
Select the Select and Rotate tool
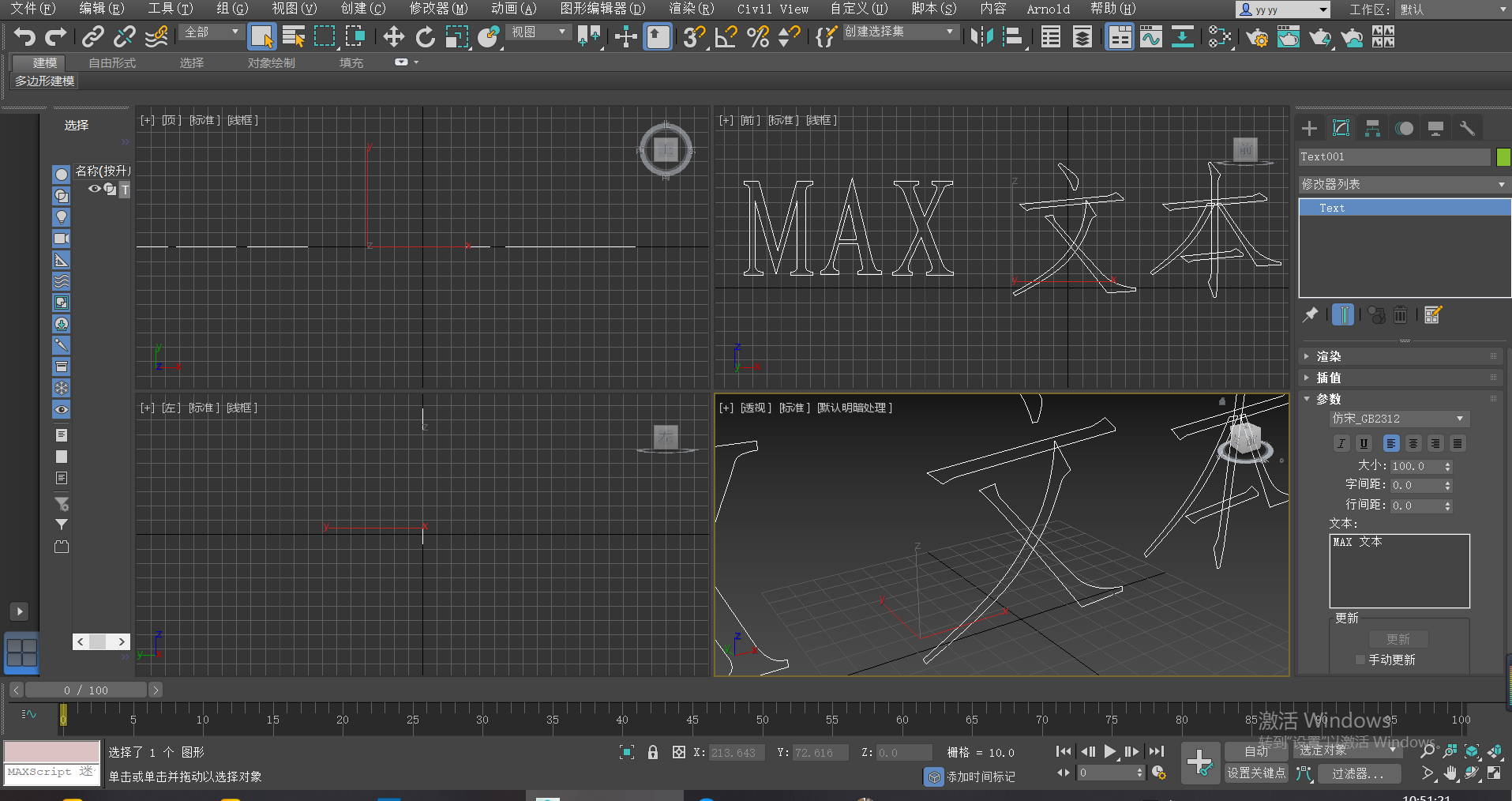tap(425, 36)
